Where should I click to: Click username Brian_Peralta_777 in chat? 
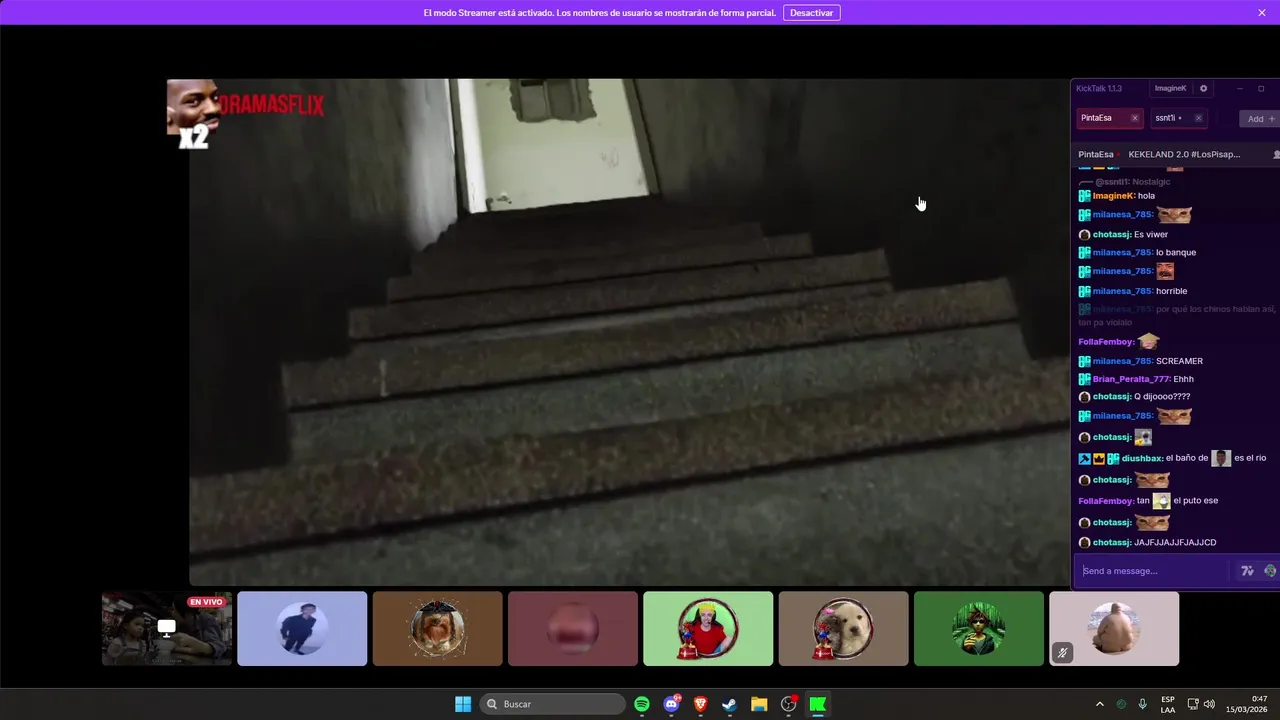1130,379
